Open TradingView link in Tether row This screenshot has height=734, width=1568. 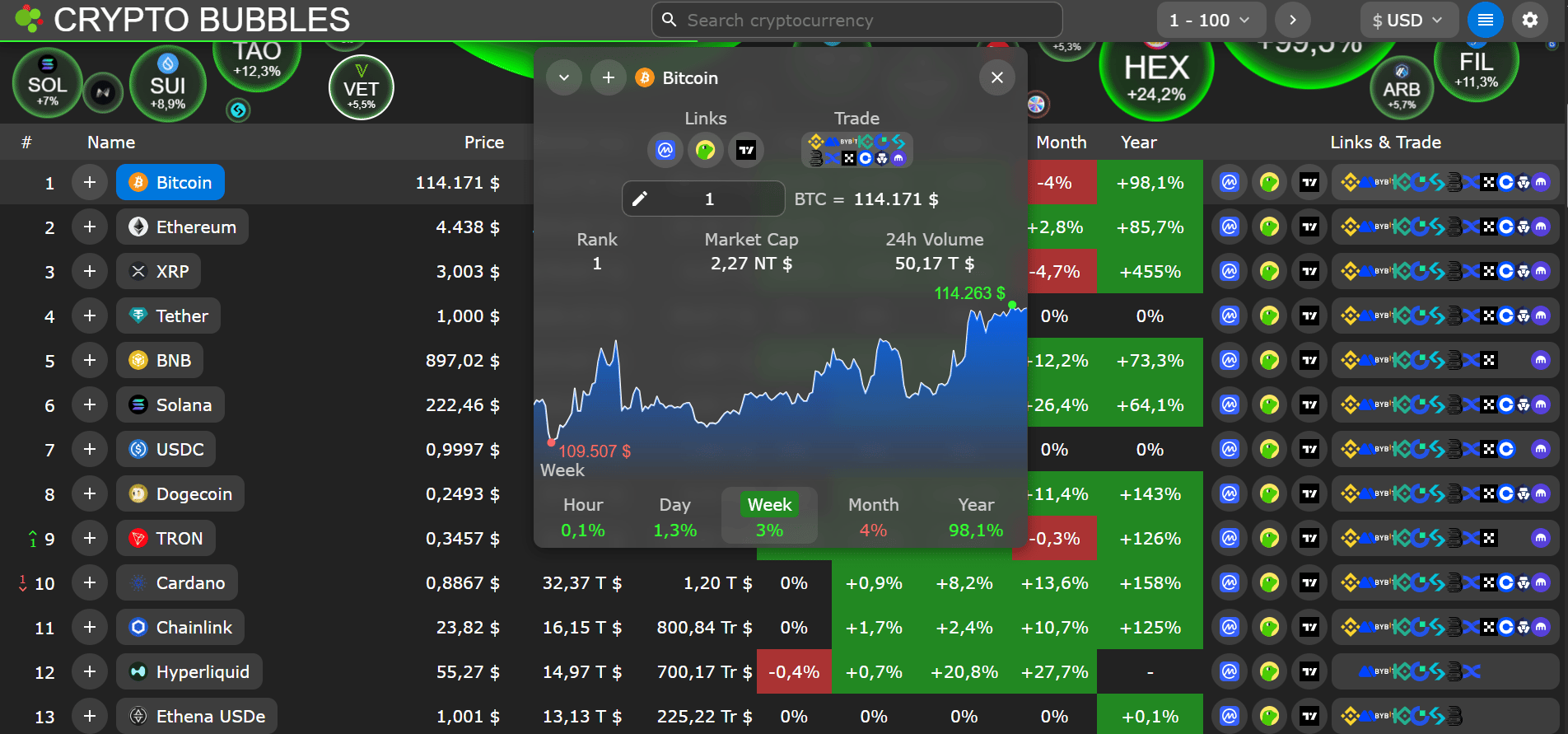(1309, 316)
